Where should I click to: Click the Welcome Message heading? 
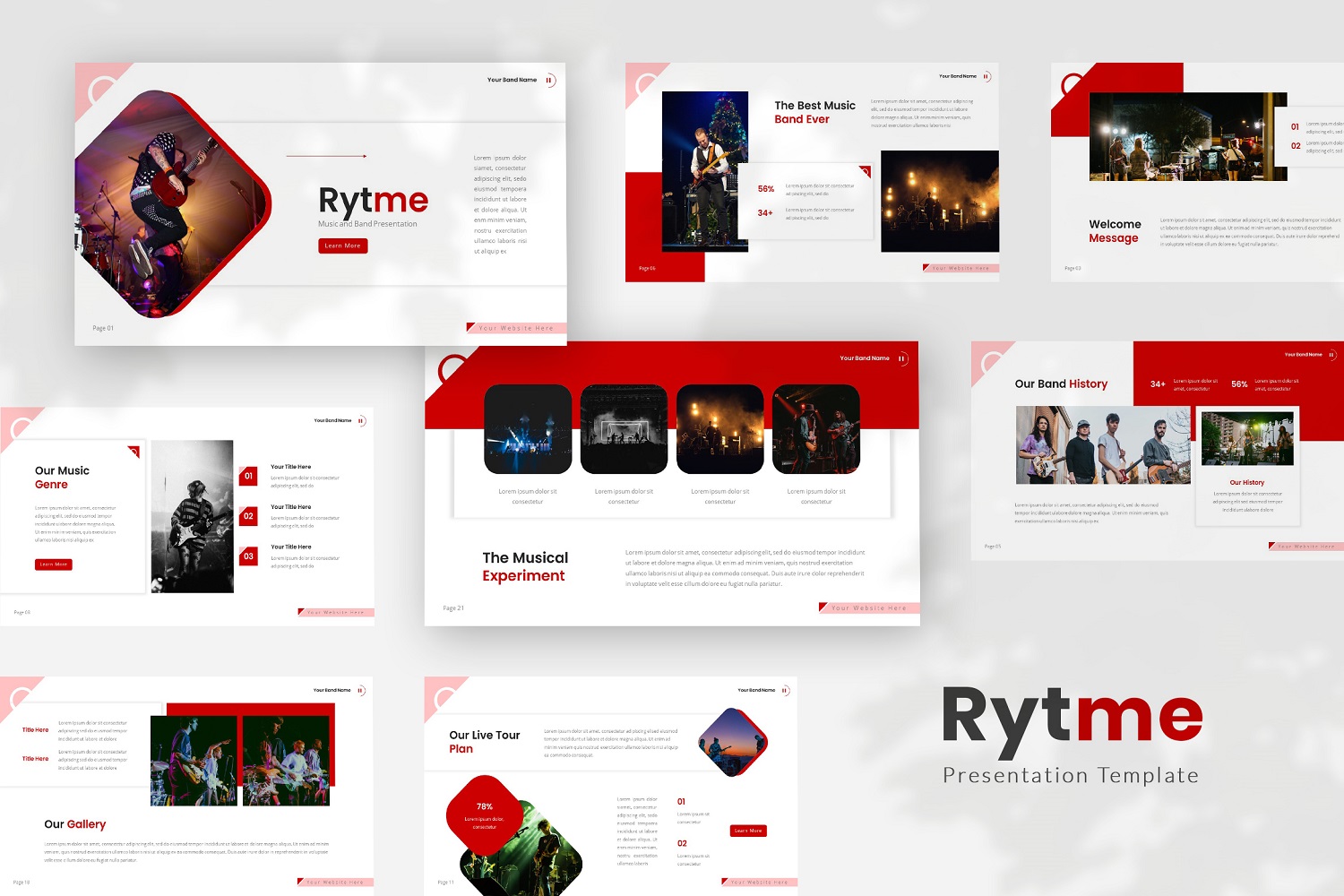[x=1116, y=231]
